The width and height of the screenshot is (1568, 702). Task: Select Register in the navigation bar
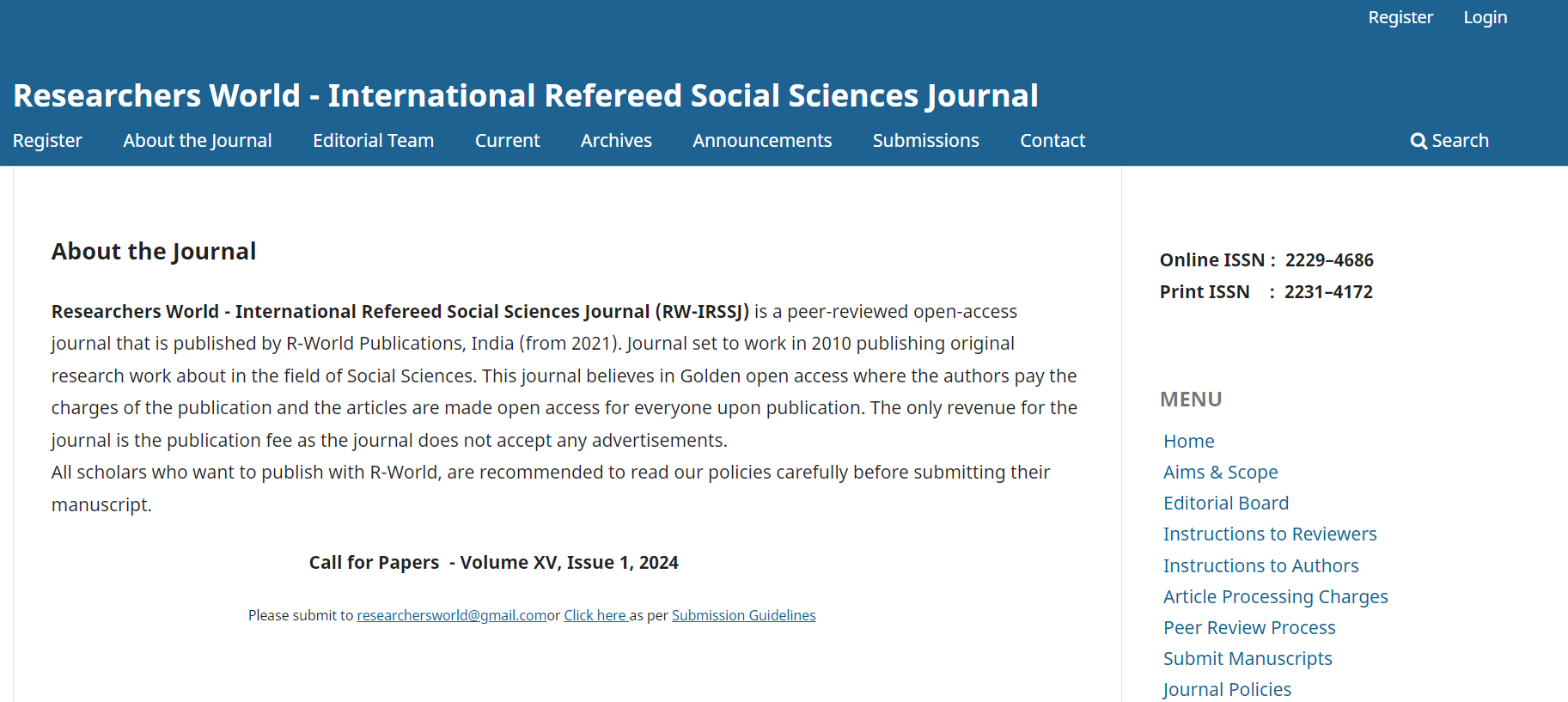pos(47,141)
